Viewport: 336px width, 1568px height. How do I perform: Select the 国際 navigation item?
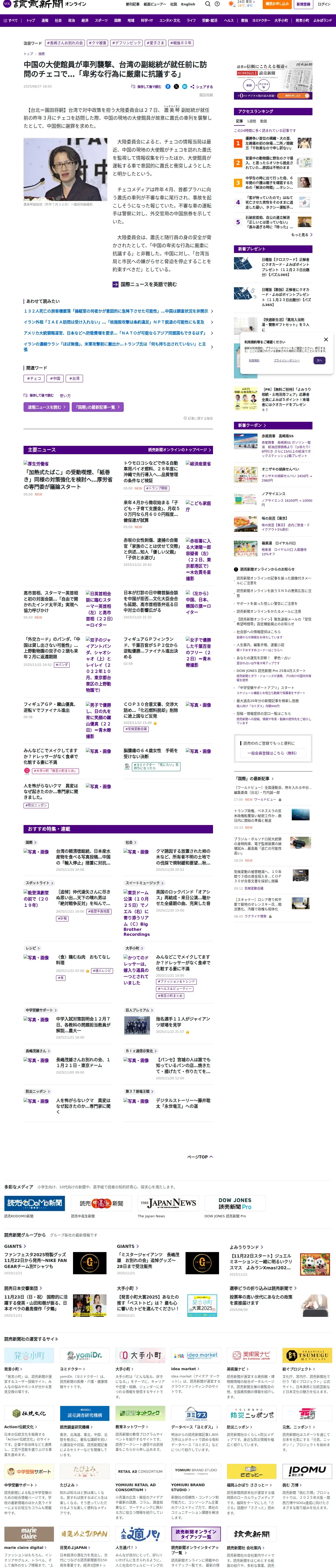118,20
